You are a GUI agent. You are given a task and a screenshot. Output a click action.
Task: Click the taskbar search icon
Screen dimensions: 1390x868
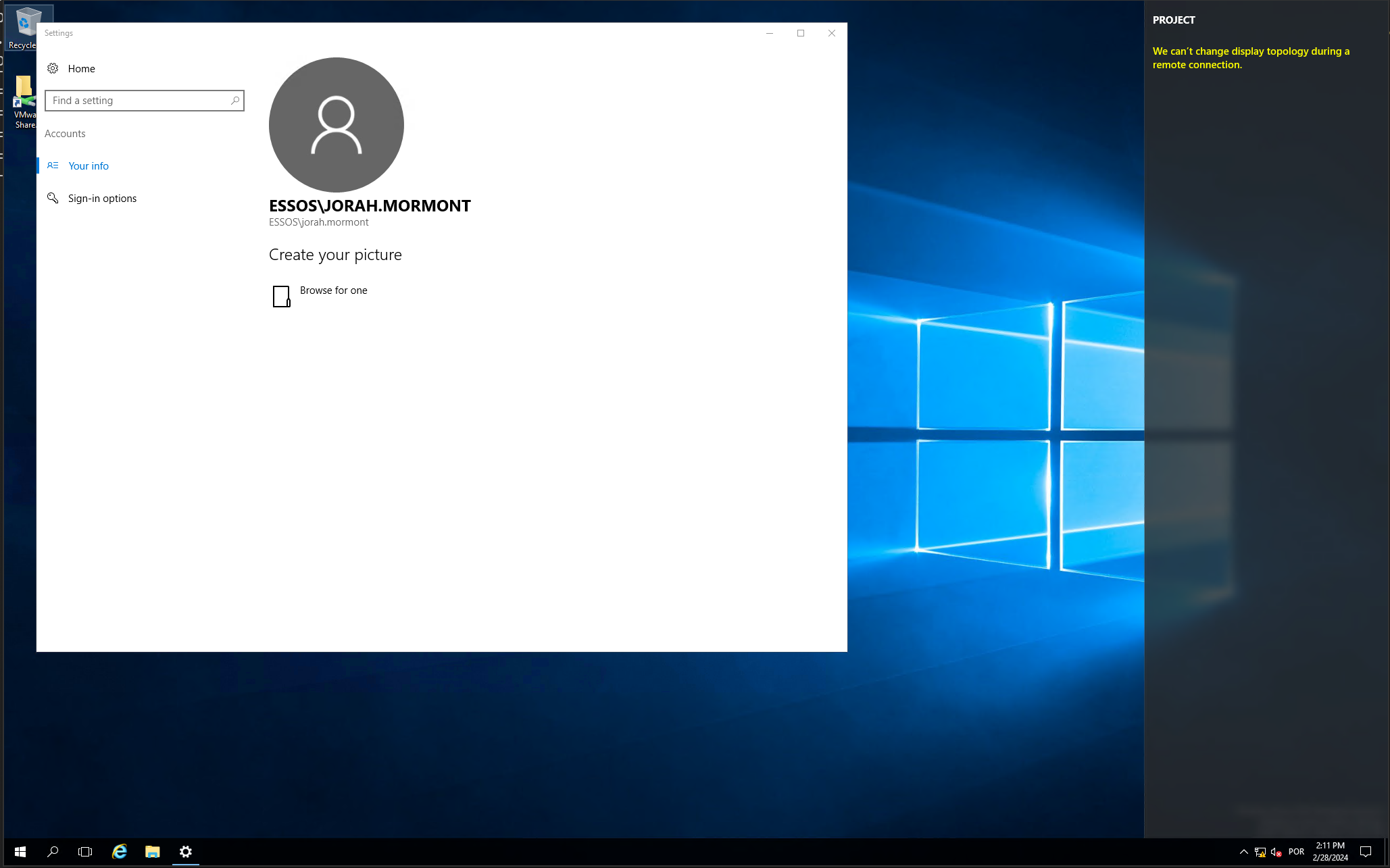tap(53, 852)
